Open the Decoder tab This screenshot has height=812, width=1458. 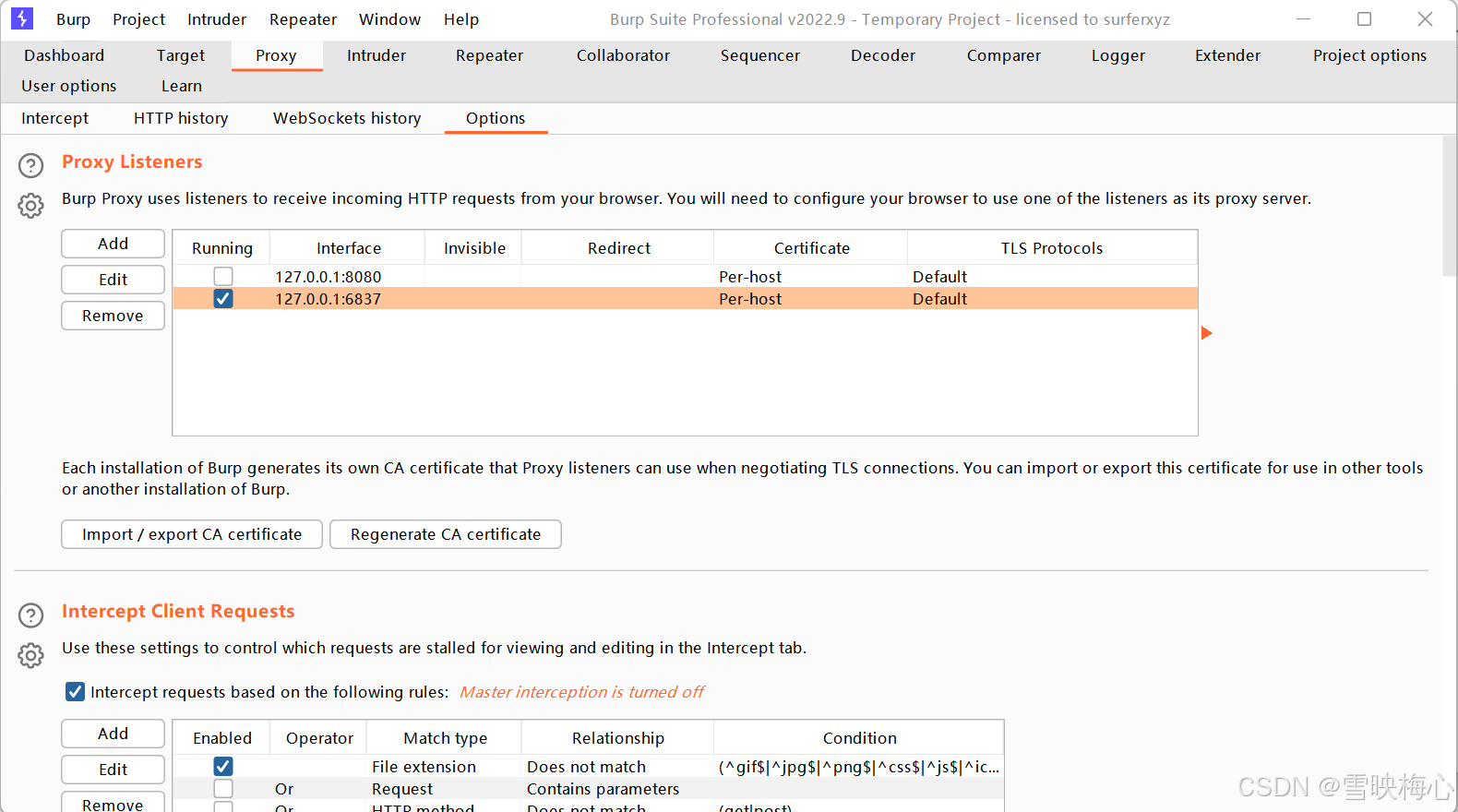point(883,55)
